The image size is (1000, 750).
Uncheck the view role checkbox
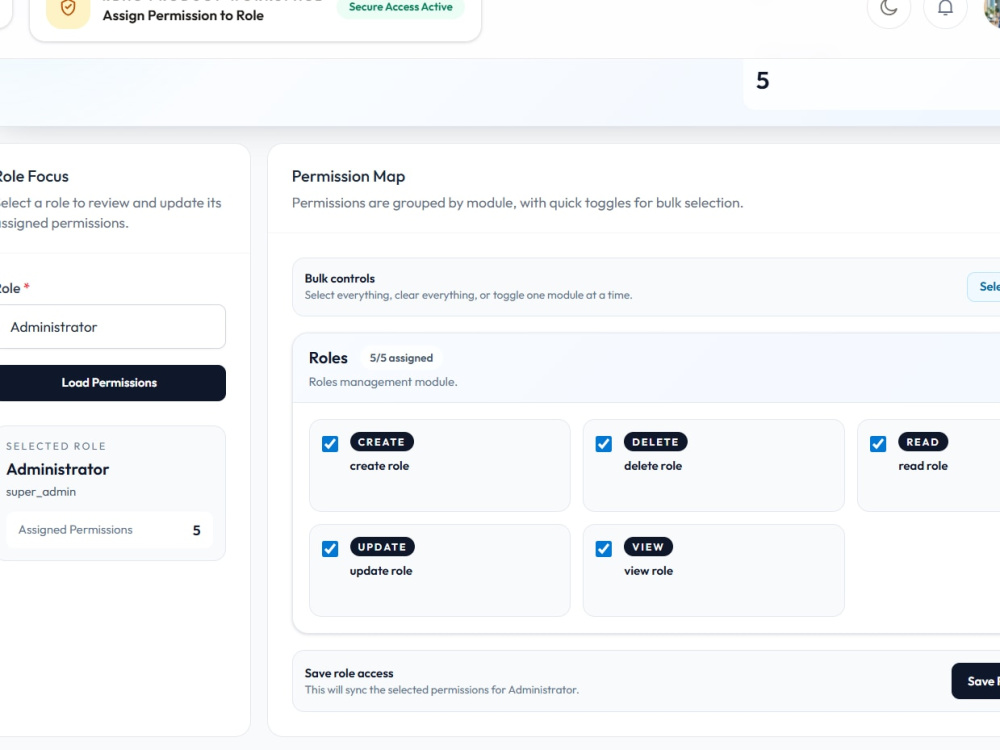(603, 548)
